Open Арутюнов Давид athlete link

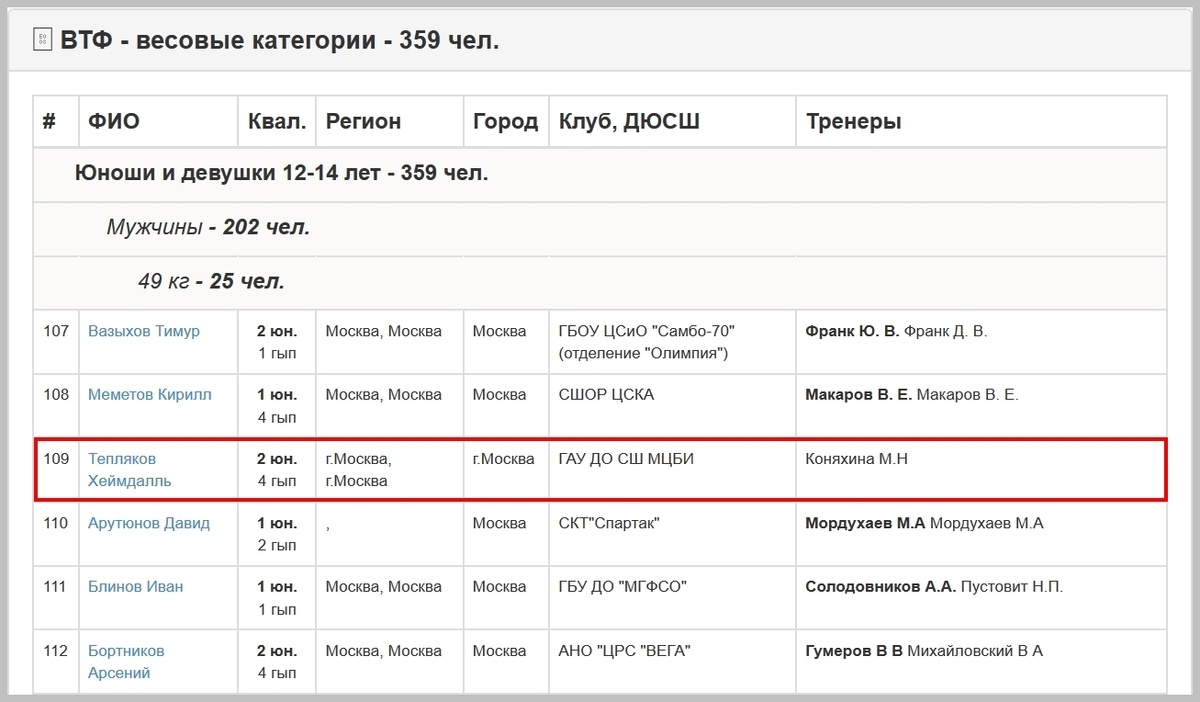pos(149,523)
